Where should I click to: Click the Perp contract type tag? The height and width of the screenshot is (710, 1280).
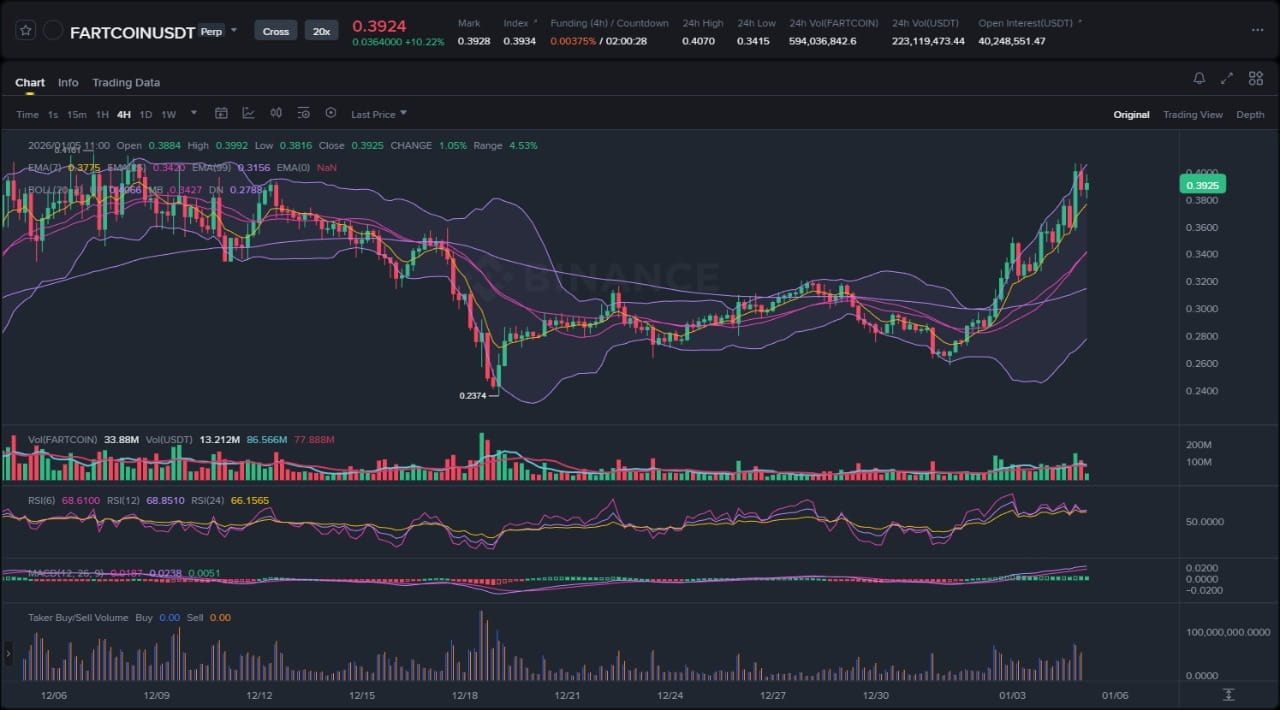coord(211,31)
